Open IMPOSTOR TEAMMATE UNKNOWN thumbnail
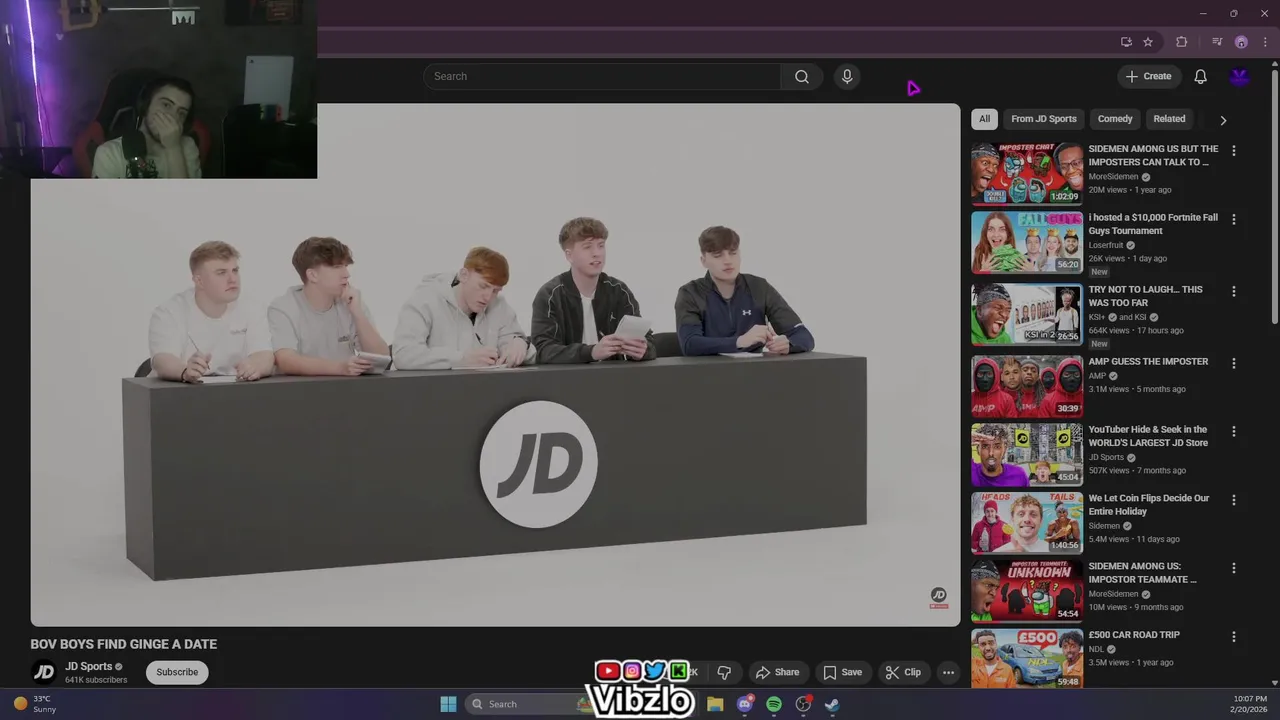Image resolution: width=1280 pixels, height=720 pixels. 1026,591
